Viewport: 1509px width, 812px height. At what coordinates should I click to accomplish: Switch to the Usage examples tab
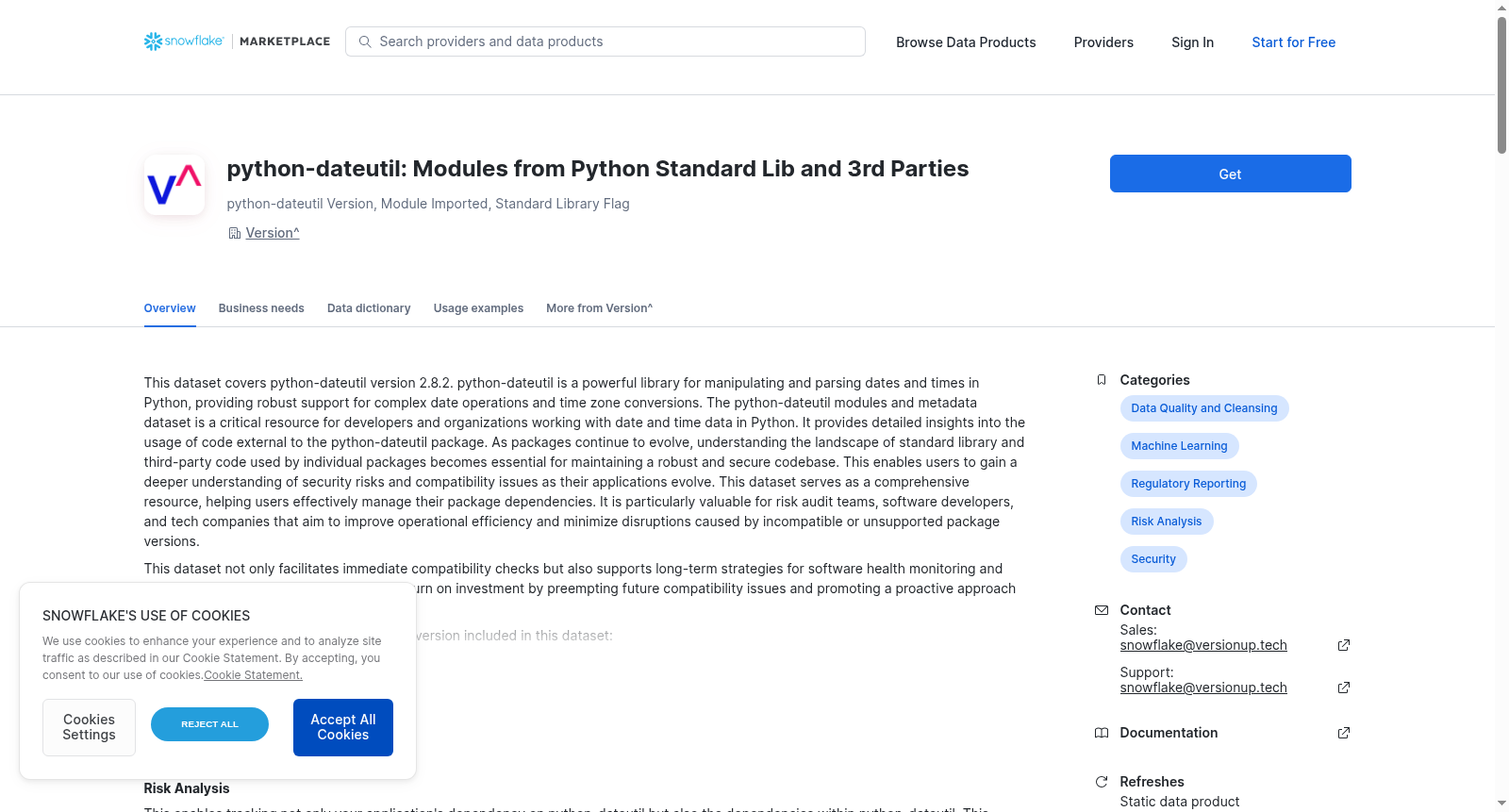click(478, 308)
